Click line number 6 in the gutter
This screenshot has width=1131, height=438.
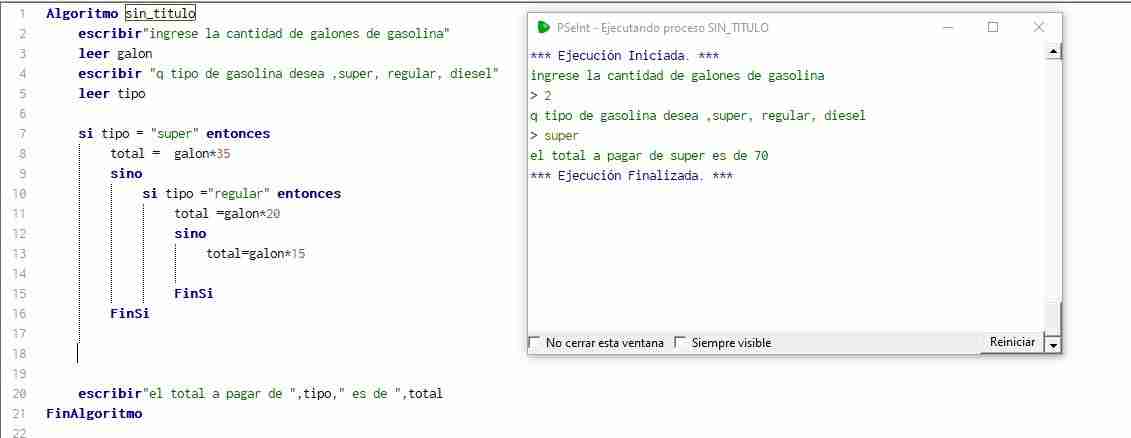point(22,114)
